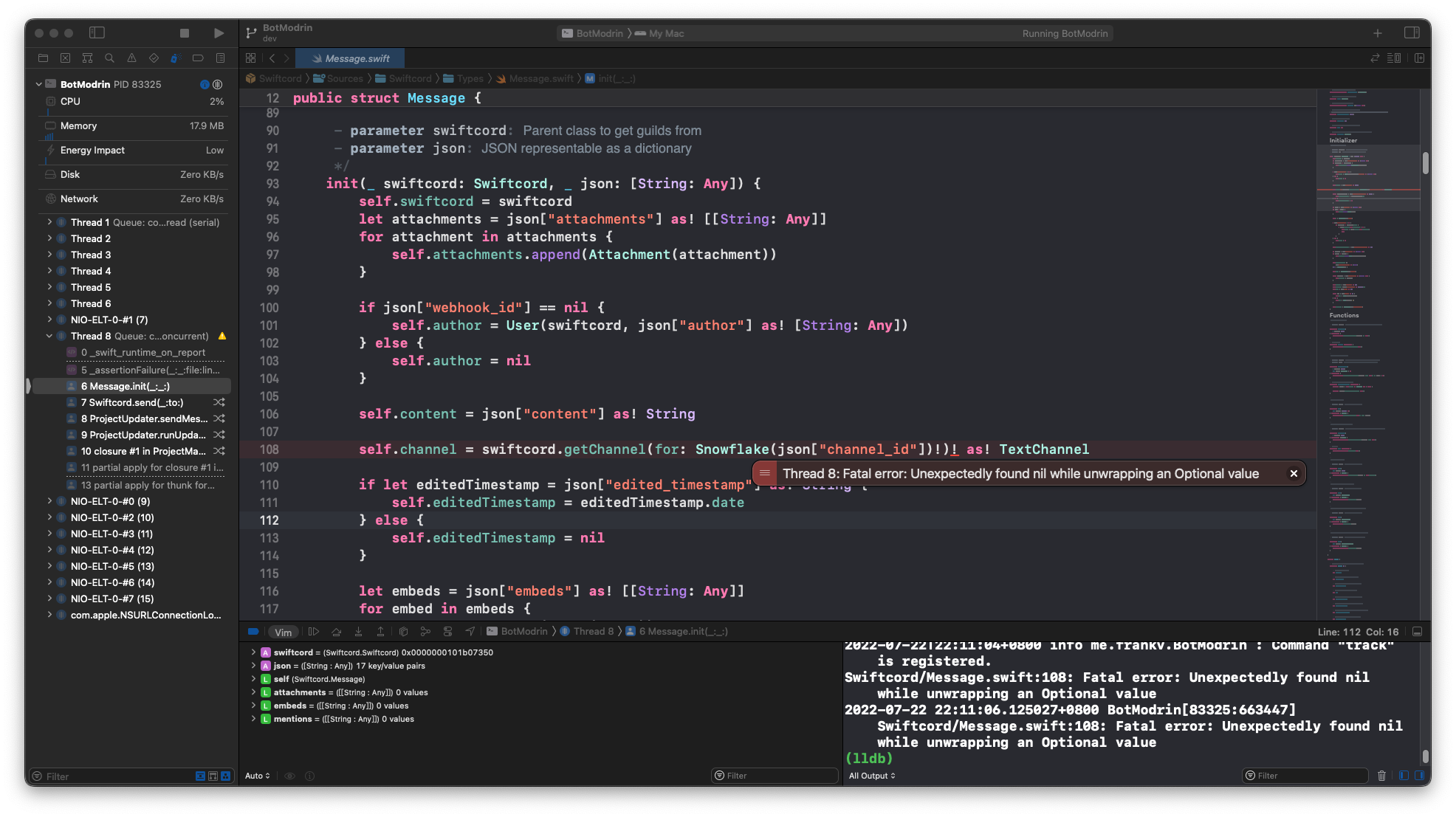Stop the running BotModrin process
This screenshot has width=1456, height=817.
coord(185,33)
